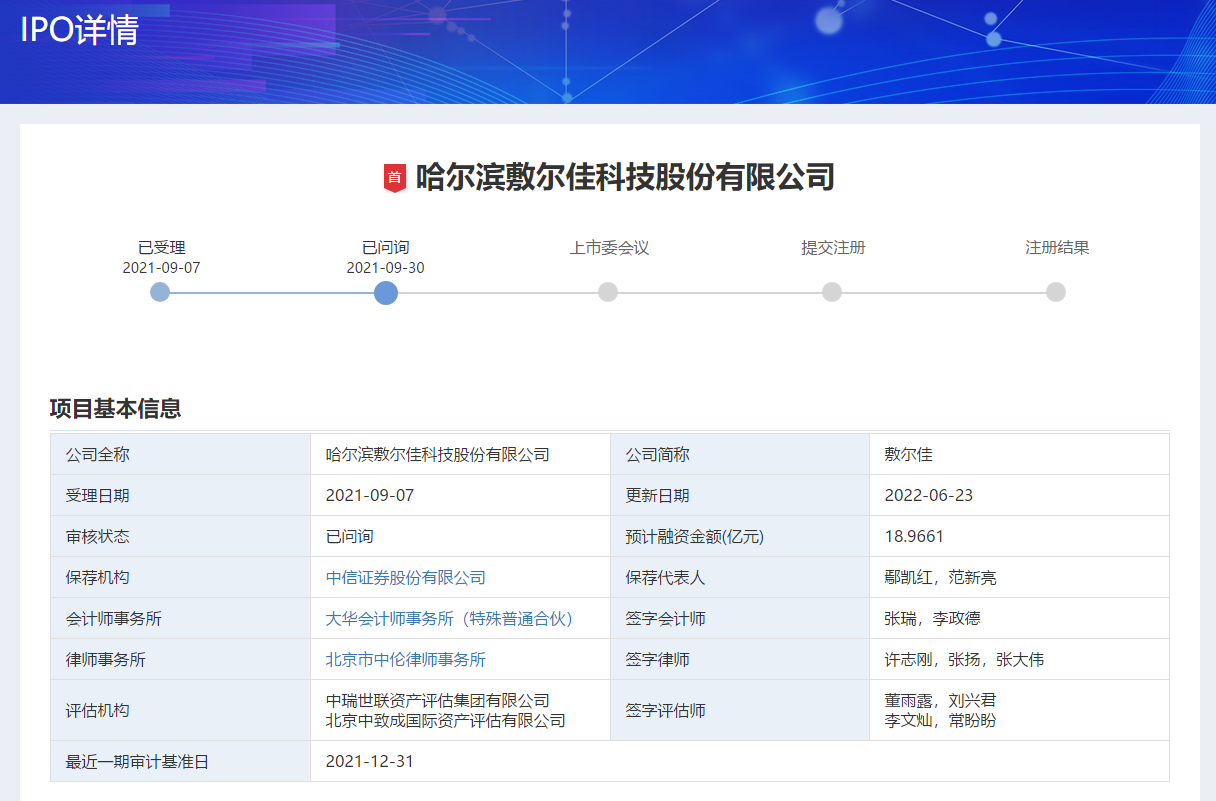This screenshot has height=801, width=1216.
Task: Click the 保荐代表人 label cell
Action: 740,578
